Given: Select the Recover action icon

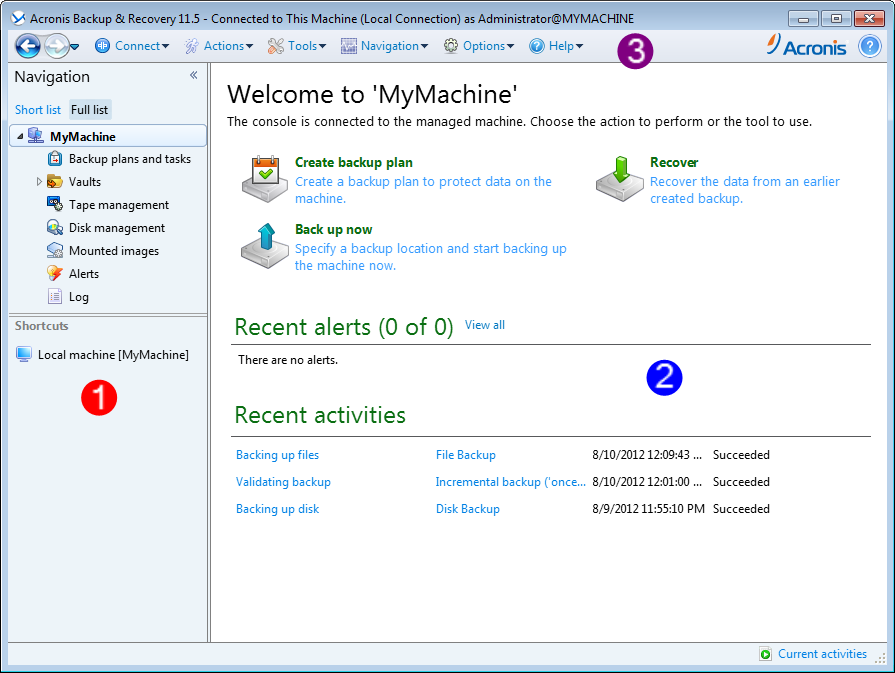Looking at the screenshot, I should coord(619,172).
